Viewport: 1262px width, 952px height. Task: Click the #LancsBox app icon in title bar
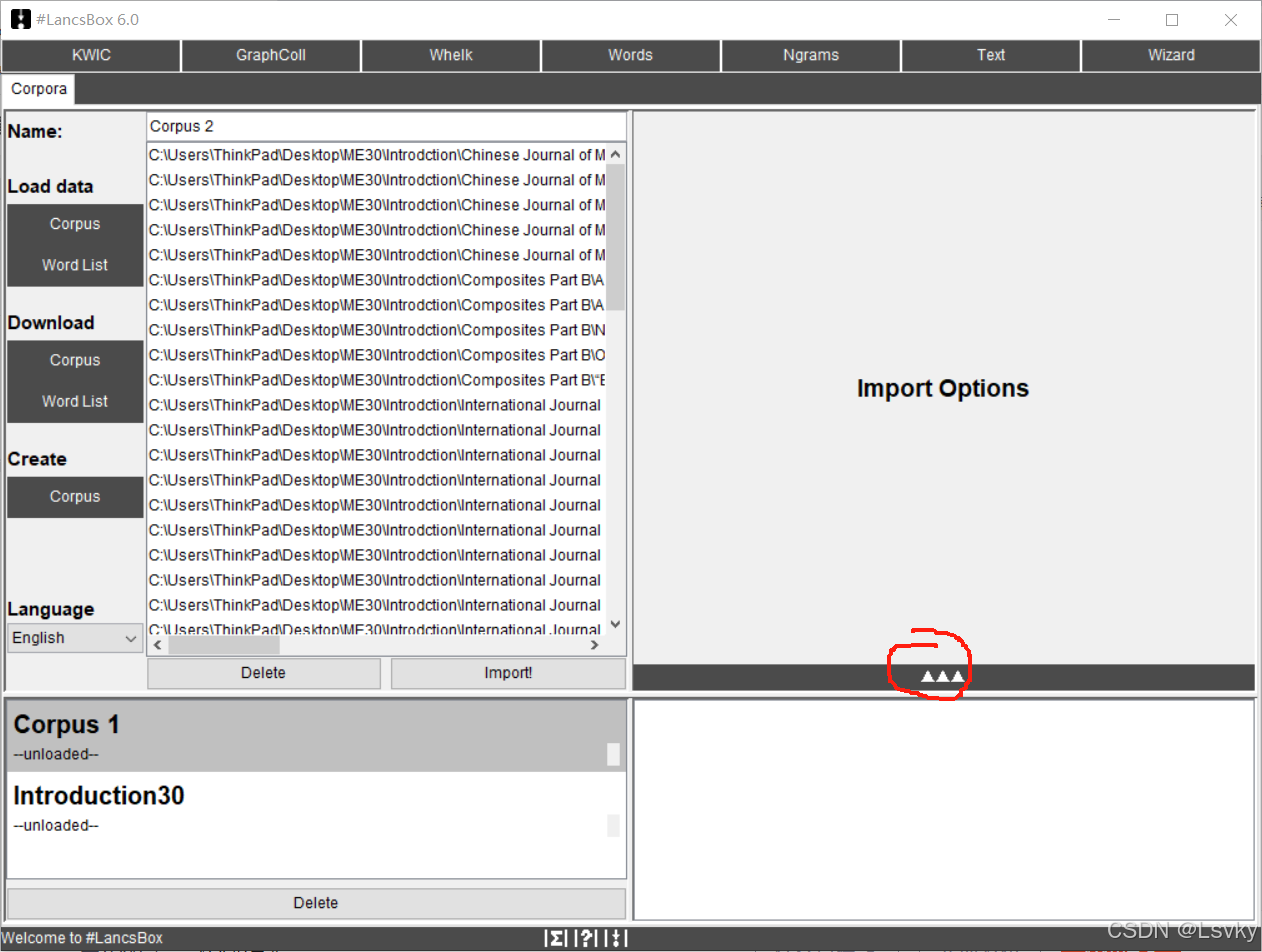point(21,19)
